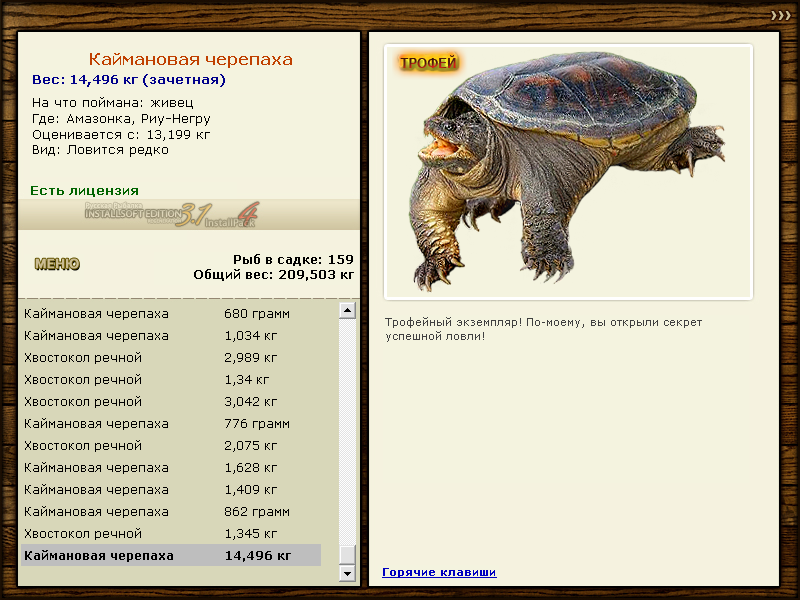Select the Каймановая черепаха 862 грамм entry
Screen dimensions: 800x600
tap(170, 511)
